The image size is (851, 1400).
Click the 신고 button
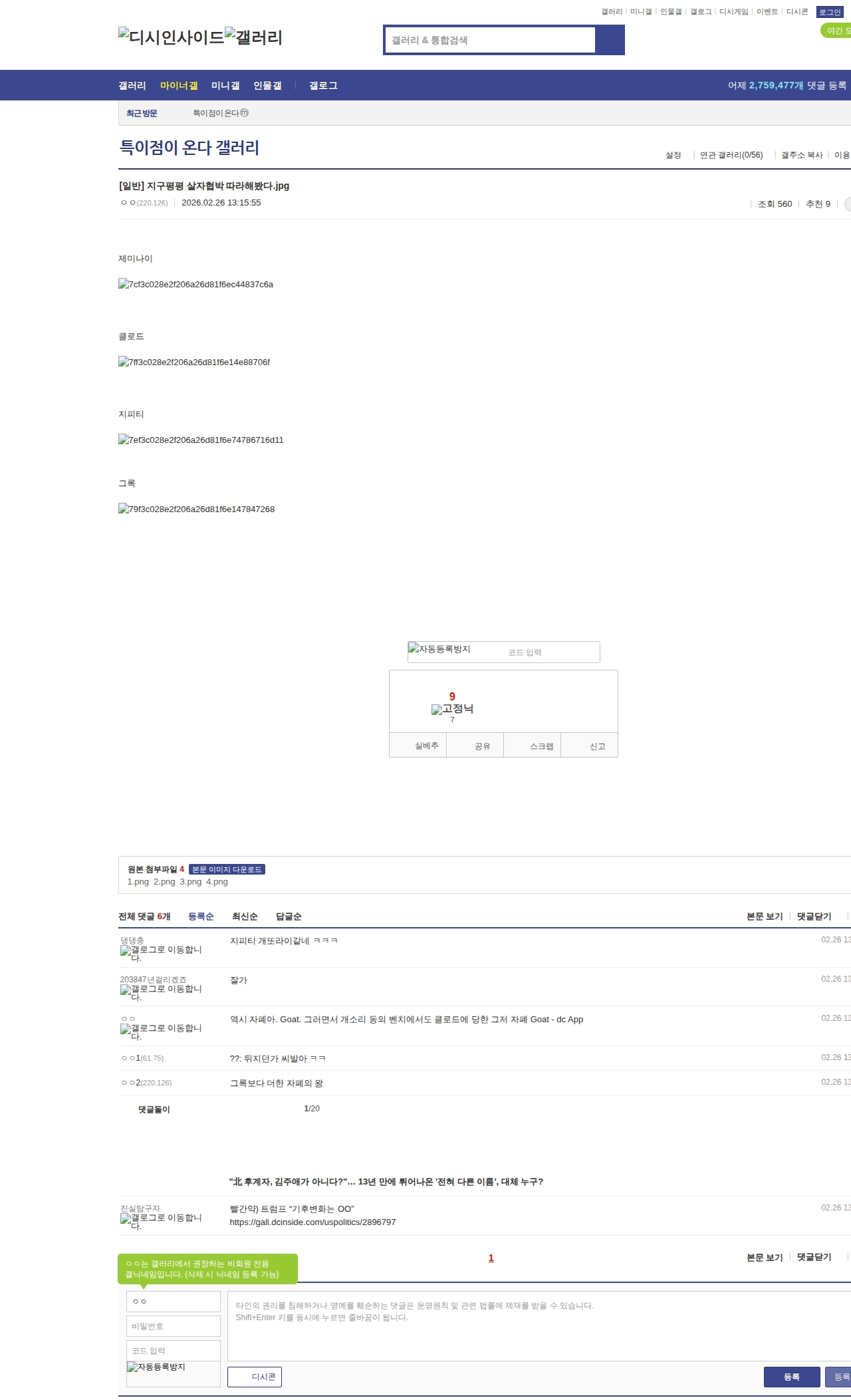coord(590,746)
